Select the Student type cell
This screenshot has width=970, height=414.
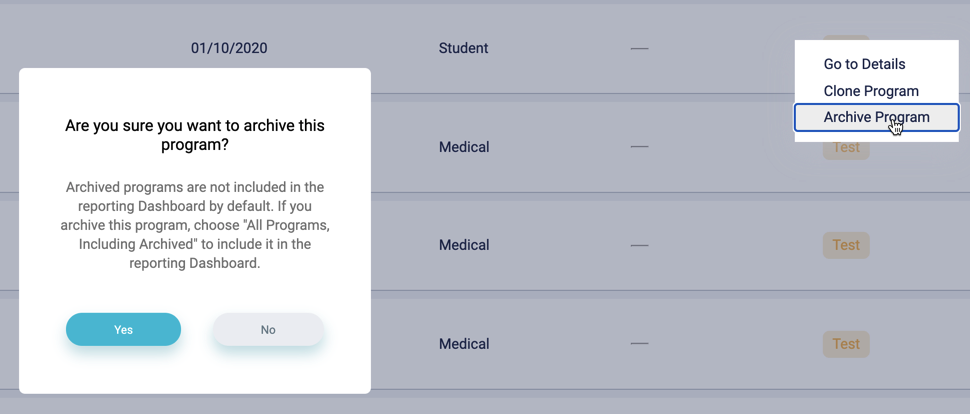click(x=463, y=48)
